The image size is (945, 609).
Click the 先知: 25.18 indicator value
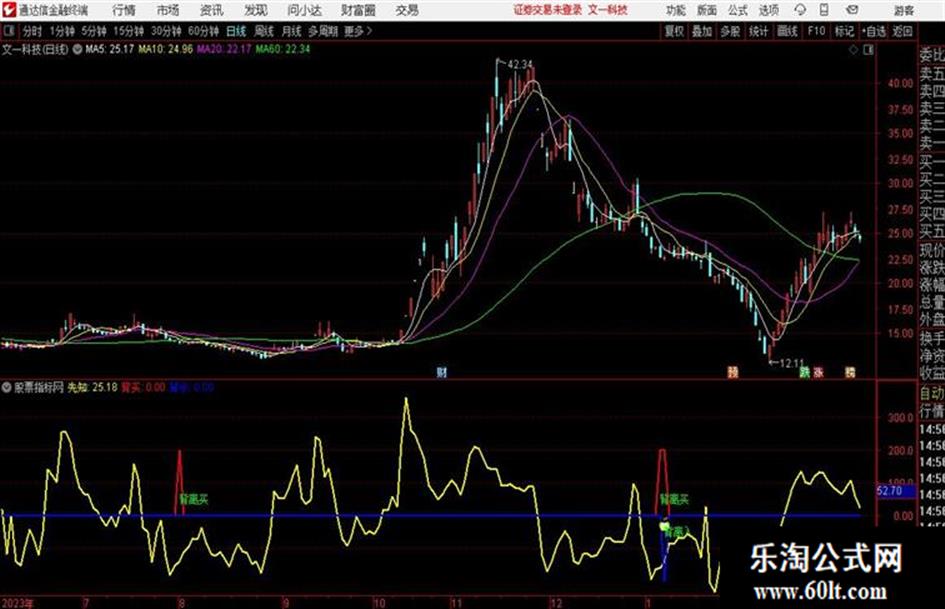click(92, 387)
